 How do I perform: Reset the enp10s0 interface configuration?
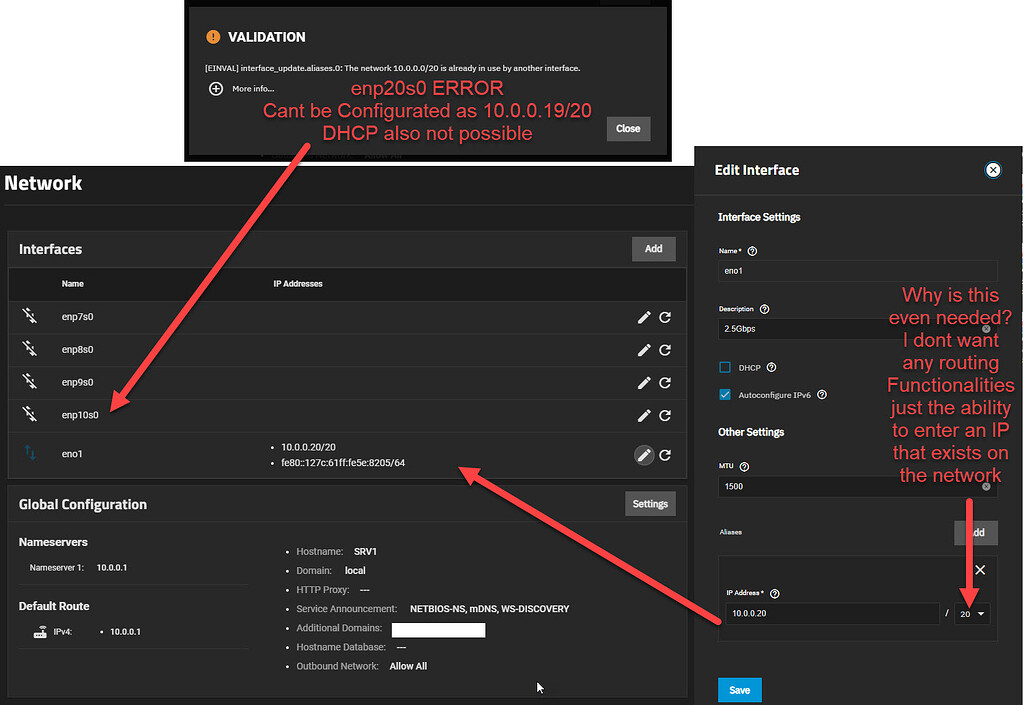tap(665, 415)
